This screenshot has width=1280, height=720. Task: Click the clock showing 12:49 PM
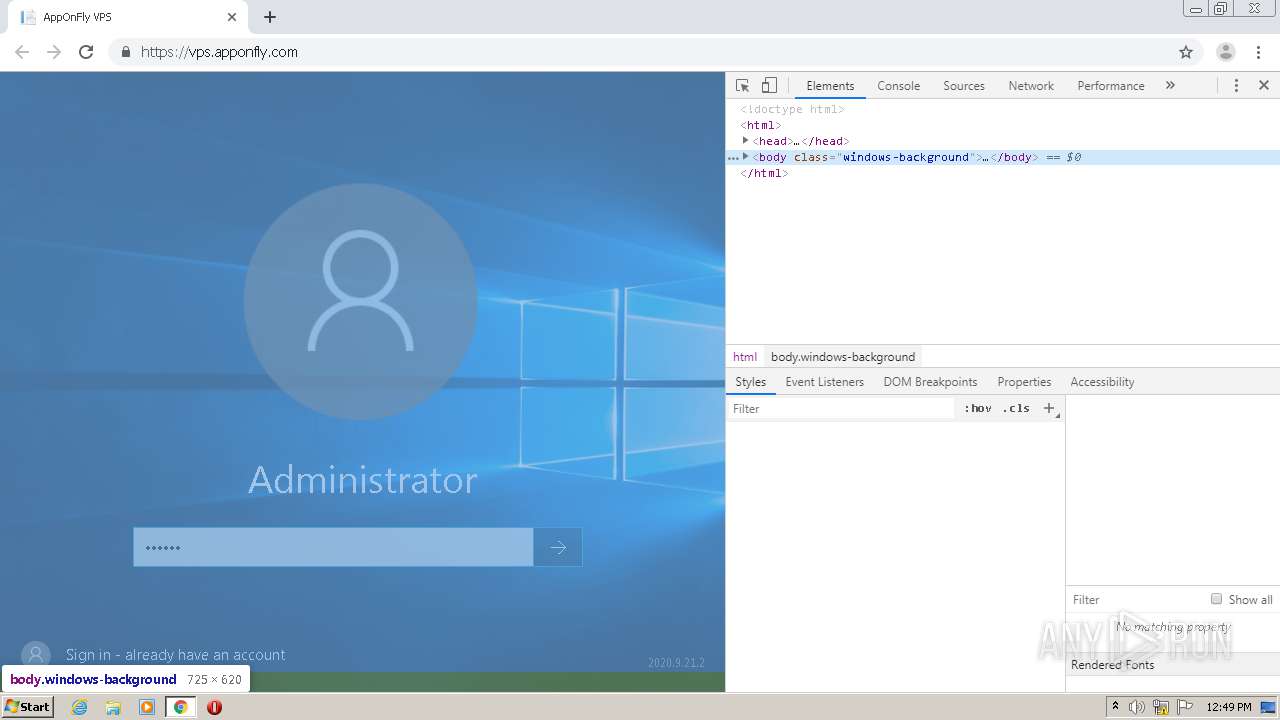pos(1229,707)
